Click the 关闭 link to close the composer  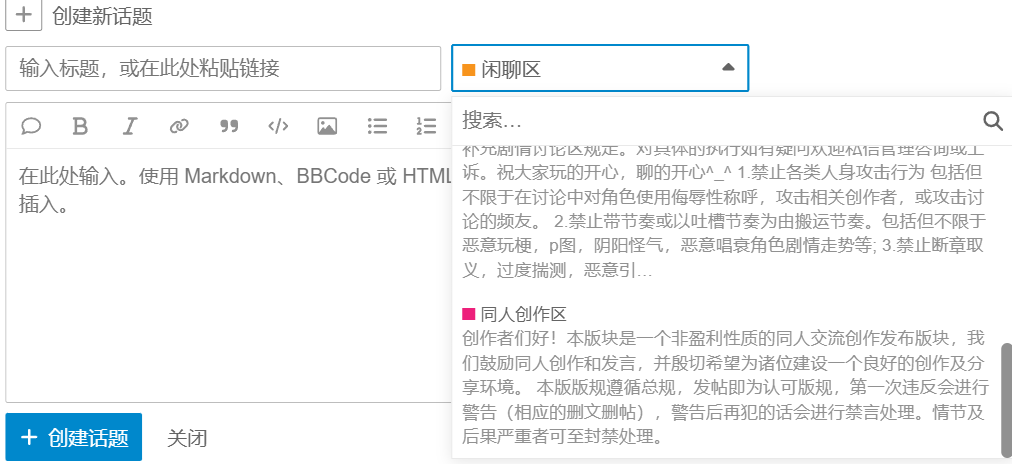[x=187, y=438]
